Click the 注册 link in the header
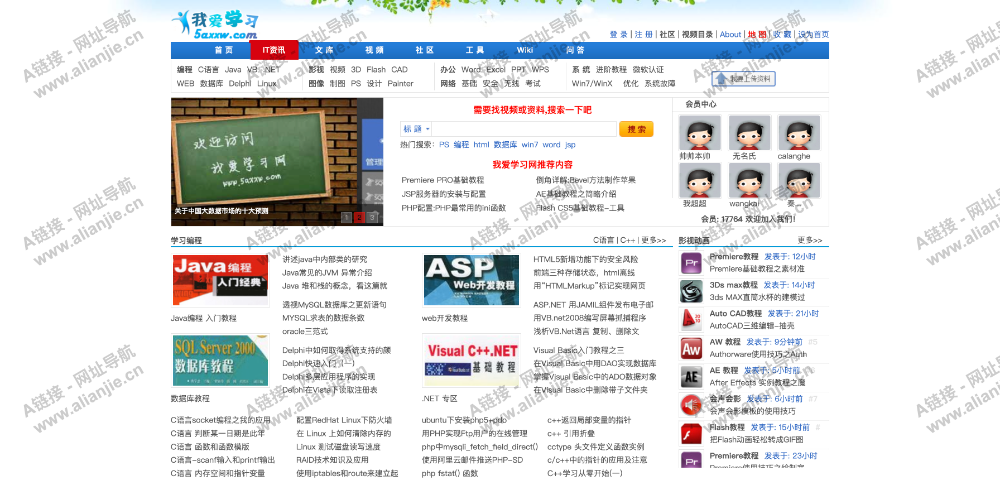This screenshot has height=485, width=1000. pyautogui.click(x=643, y=34)
